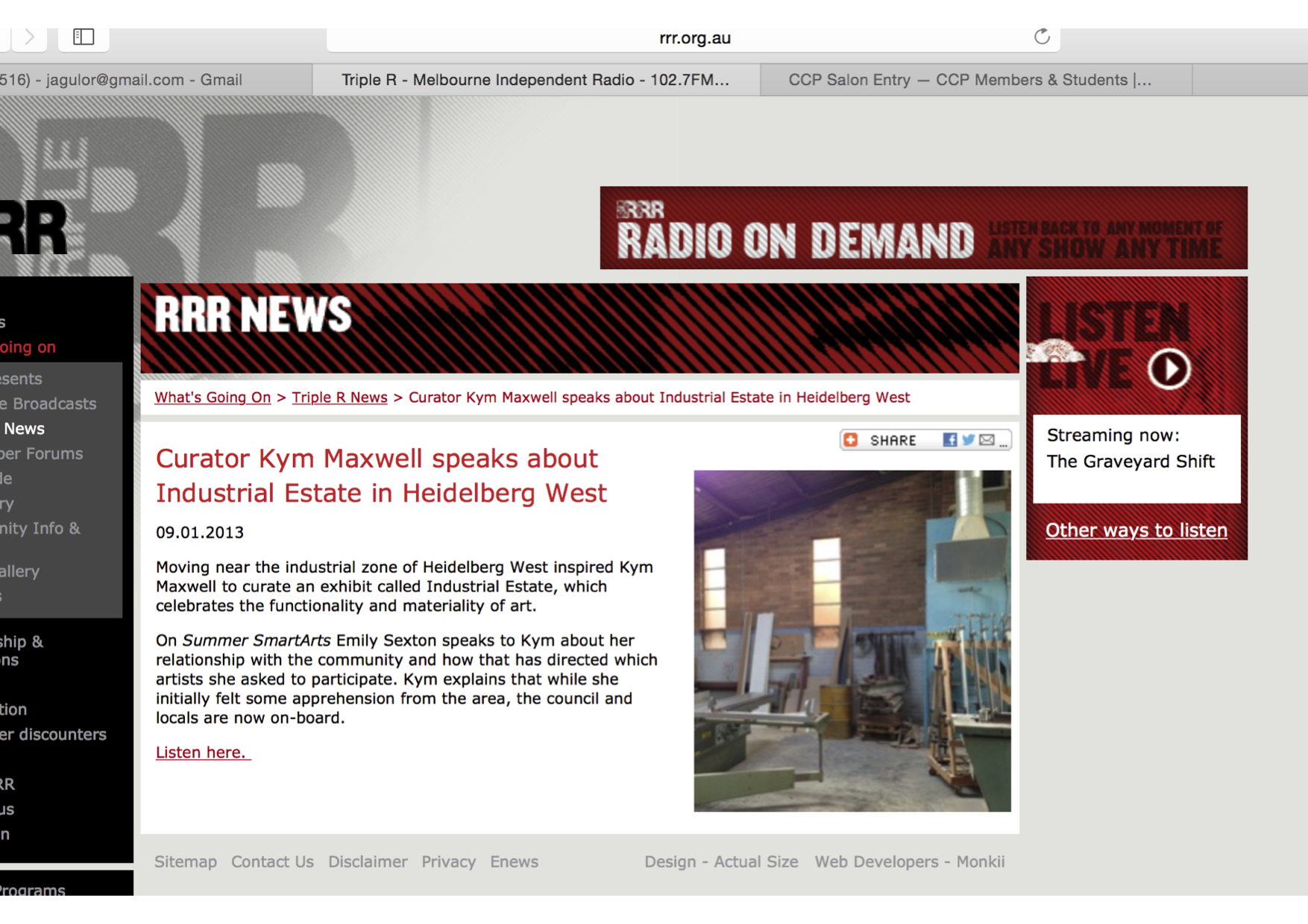
Task: Click the Listen here link
Action: pos(203,752)
